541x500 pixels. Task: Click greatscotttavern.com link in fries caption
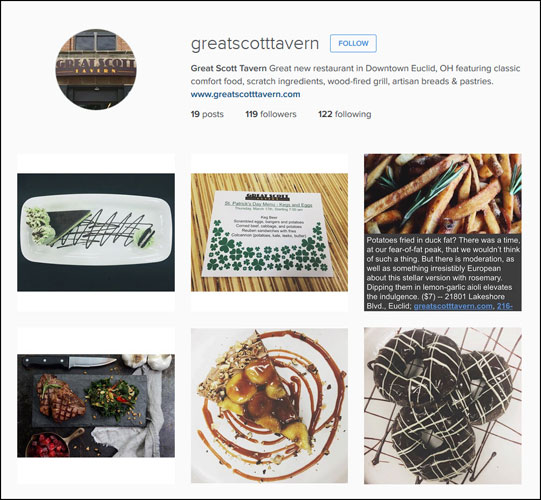453,306
